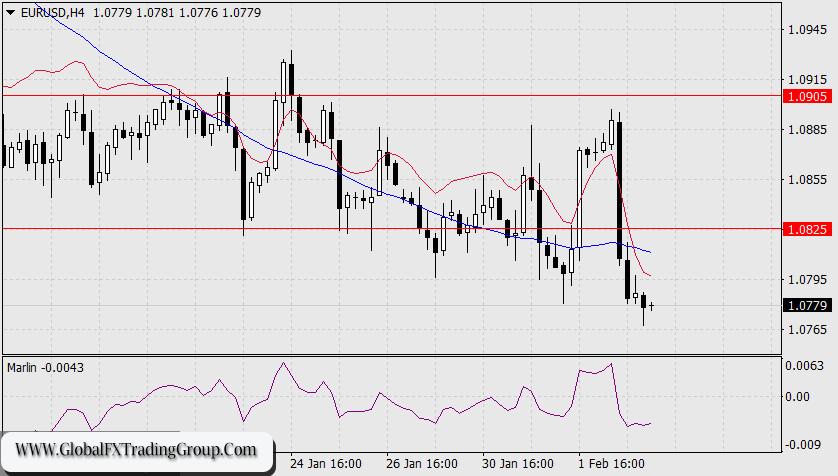Select the 0.00 Marlin scale value
Viewport: 838px width, 476px height.
coord(797,397)
